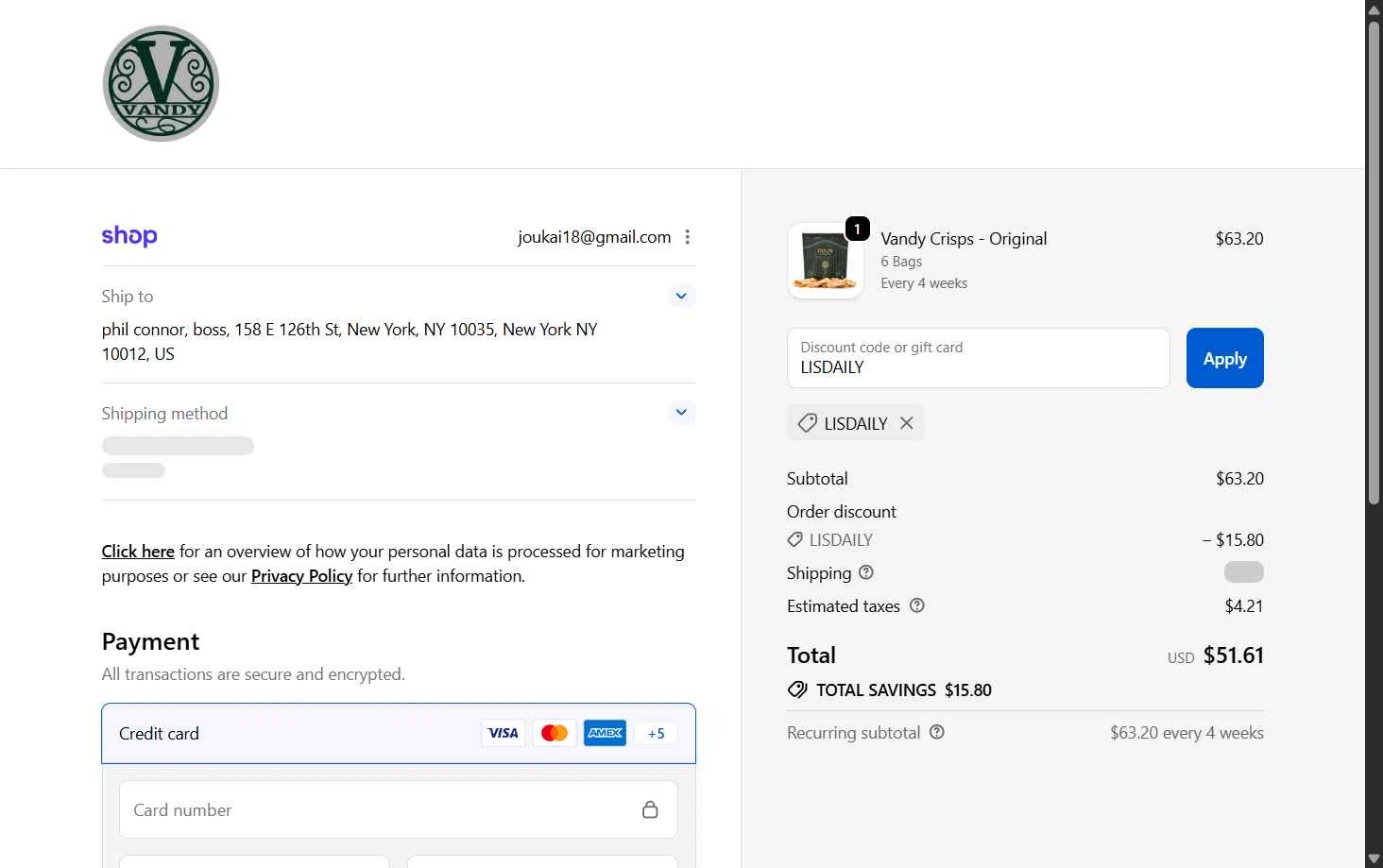Image resolution: width=1383 pixels, height=868 pixels.
Task: Click the Visa card icon
Action: click(x=504, y=733)
